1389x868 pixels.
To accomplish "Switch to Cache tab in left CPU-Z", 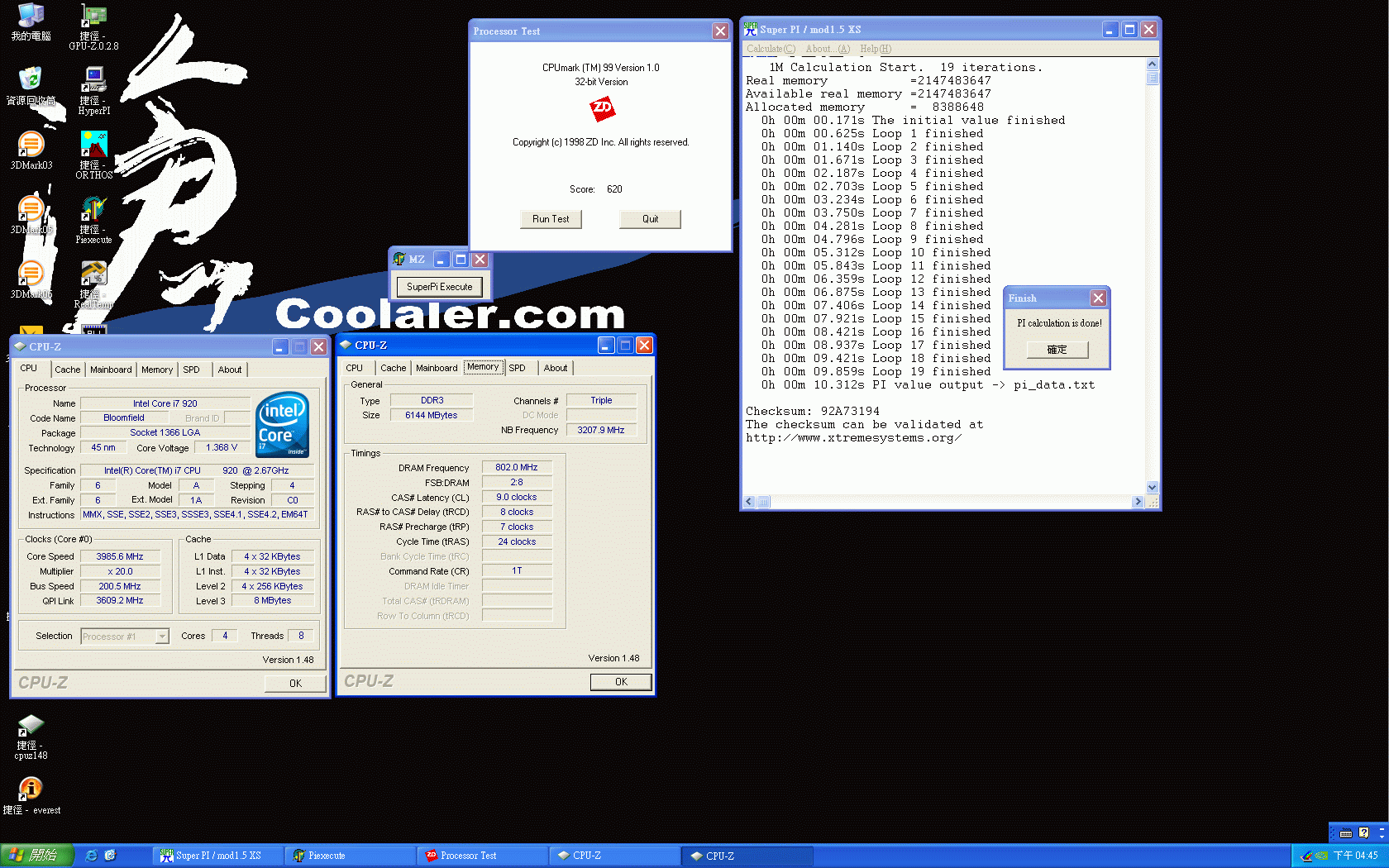I will click(x=68, y=370).
